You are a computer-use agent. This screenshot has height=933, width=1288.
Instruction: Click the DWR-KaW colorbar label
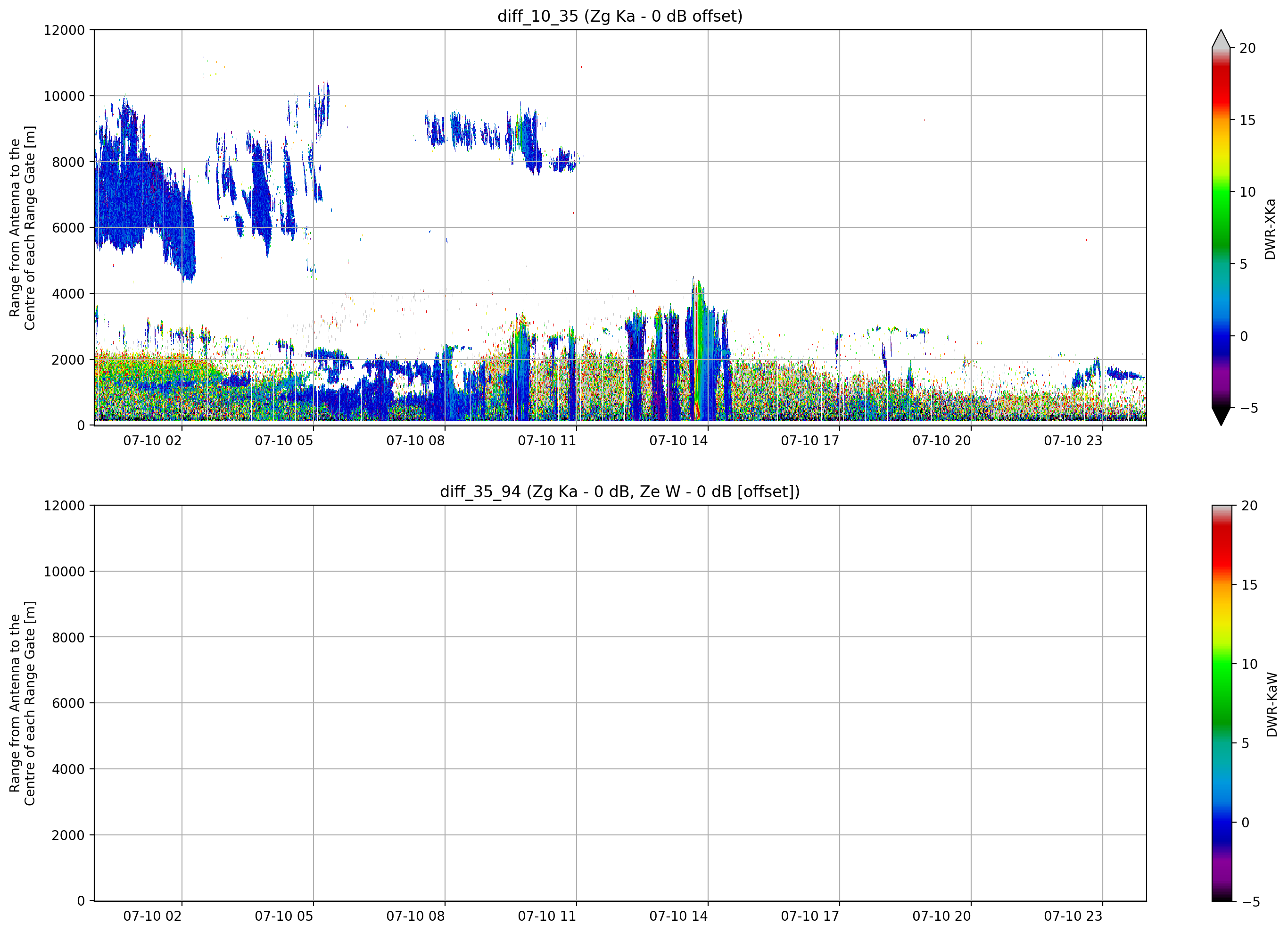pyautogui.click(x=1271, y=704)
